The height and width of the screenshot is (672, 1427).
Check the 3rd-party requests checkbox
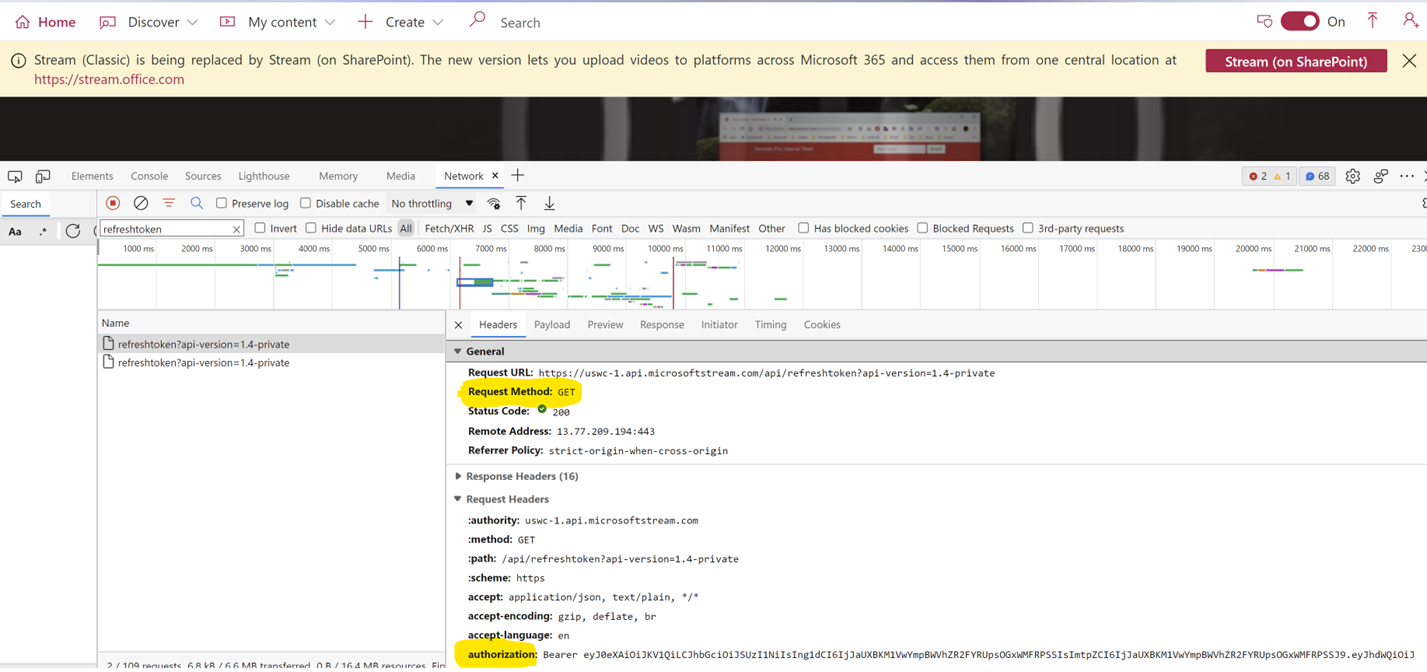point(1027,228)
